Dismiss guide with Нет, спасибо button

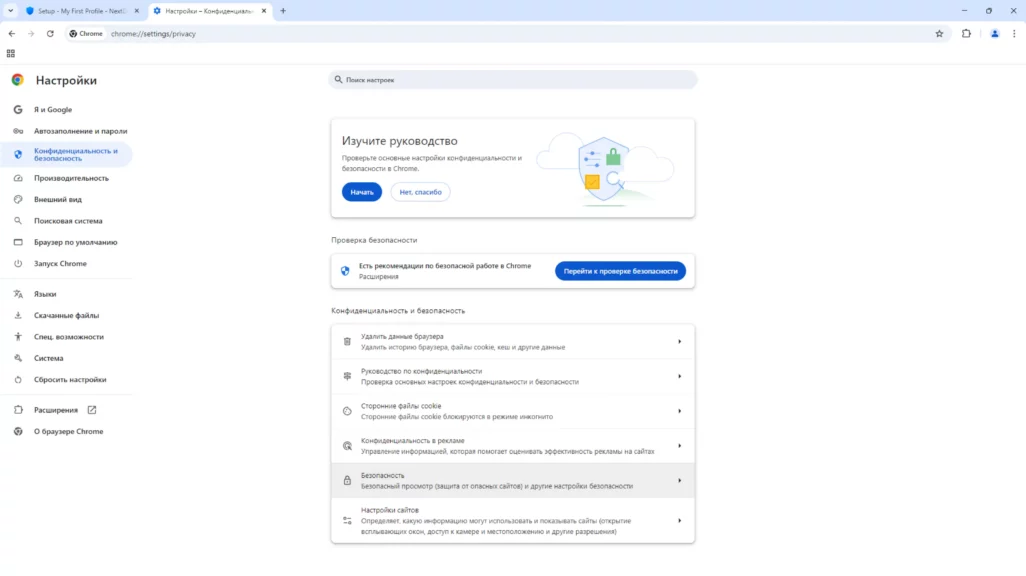tap(420, 192)
